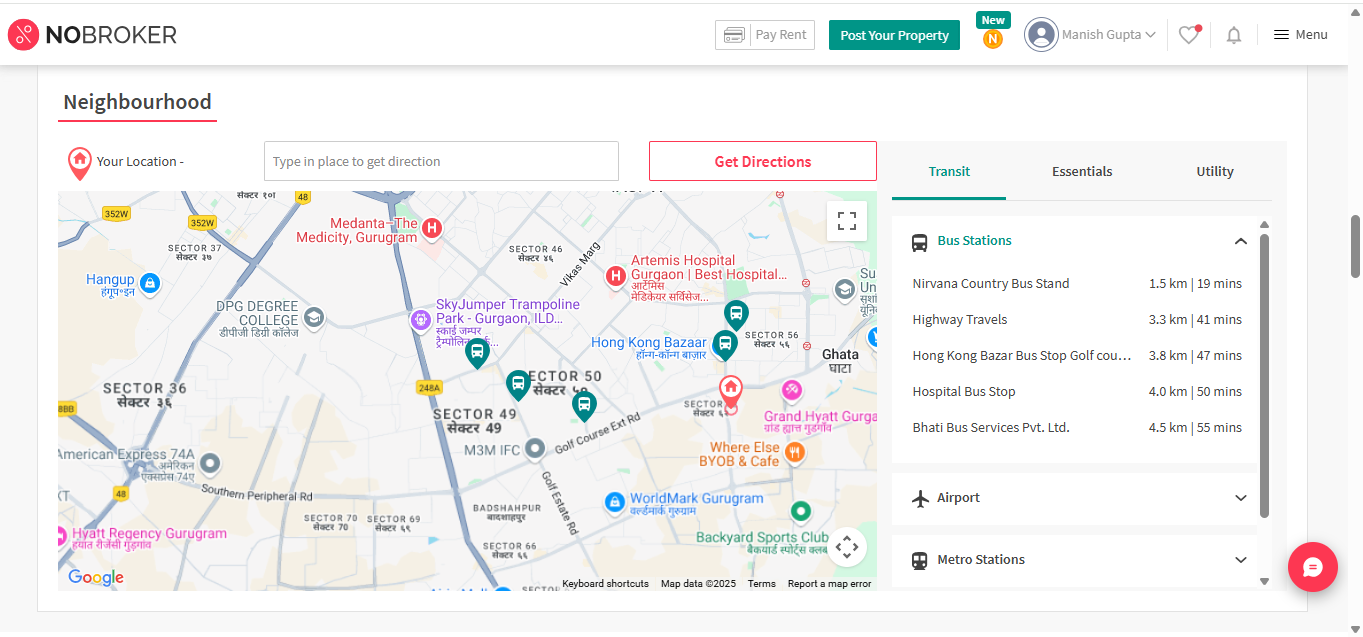Click the red home property marker
This screenshot has height=637, width=1363.
pos(731,390)
